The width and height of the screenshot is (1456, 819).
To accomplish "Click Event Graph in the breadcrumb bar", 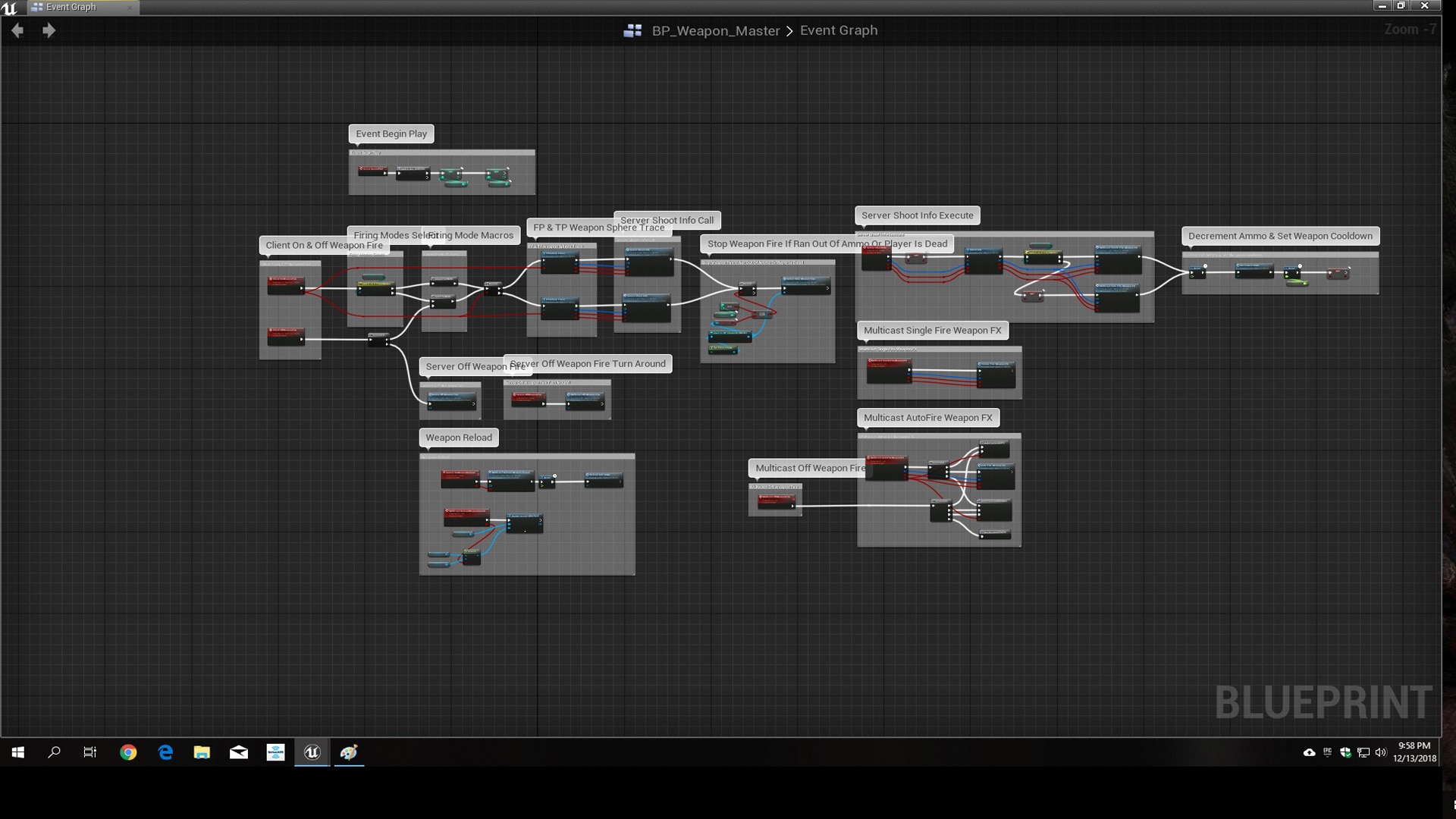I will pyautogui.click(x=839, y=30).
